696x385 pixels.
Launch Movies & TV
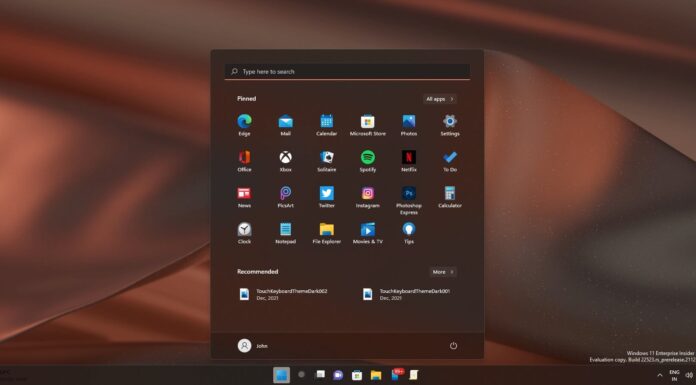coord(368,233)
